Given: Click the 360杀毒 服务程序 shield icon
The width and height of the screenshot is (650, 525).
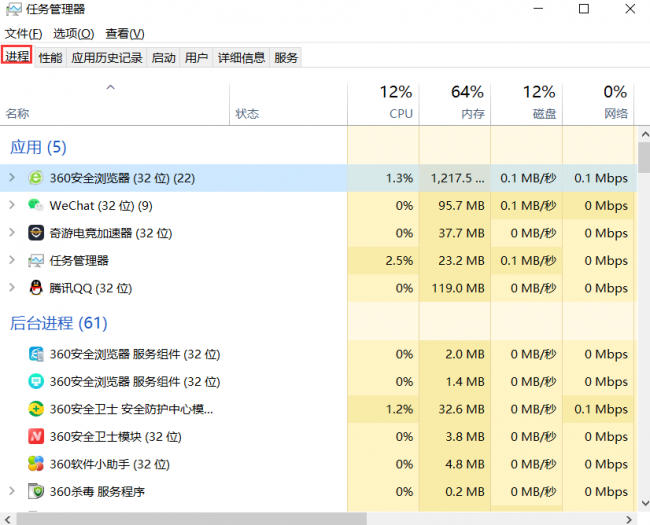Looking at the screenshot, I should pos(36,491).
